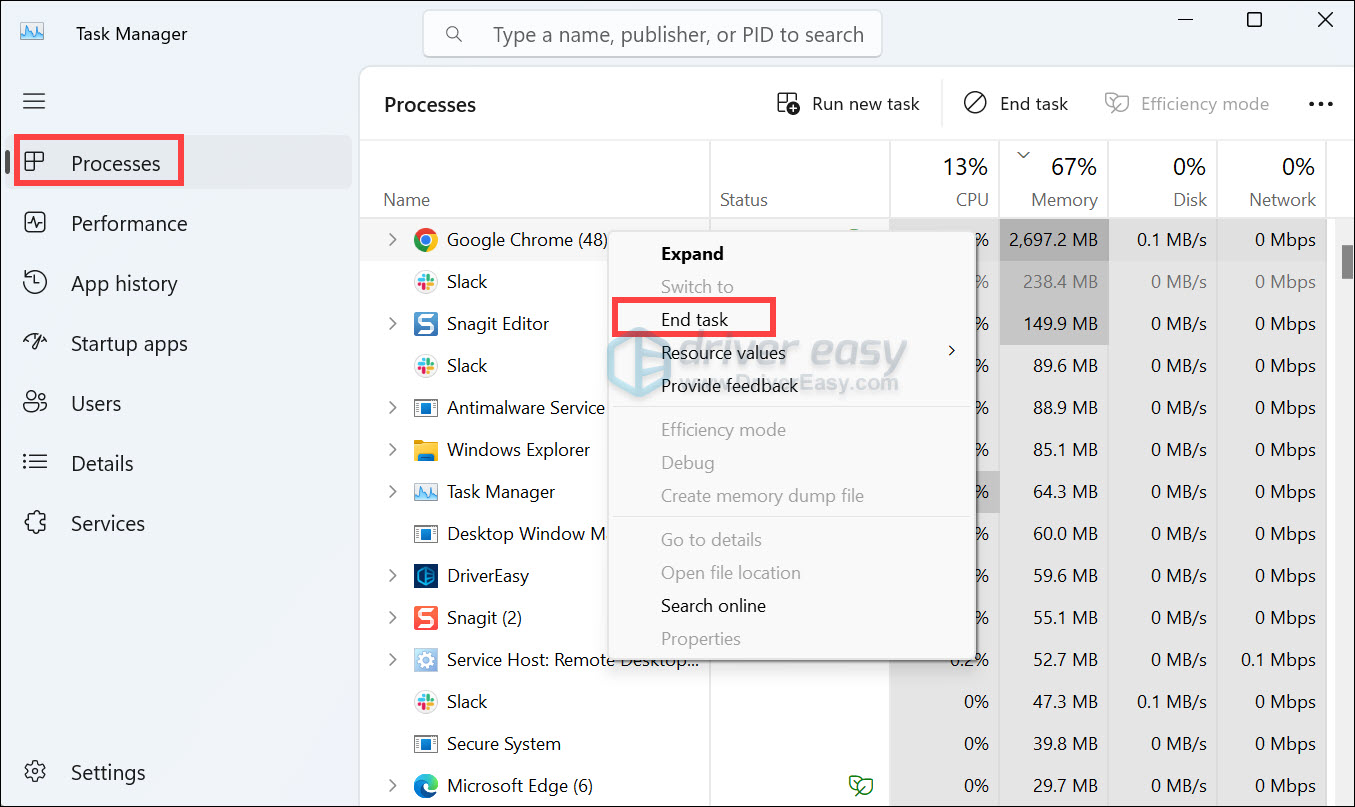This screenshot has height=807, width=1355.
Task: Choose Go to details in context menu
Action: (x=791, y=540)
